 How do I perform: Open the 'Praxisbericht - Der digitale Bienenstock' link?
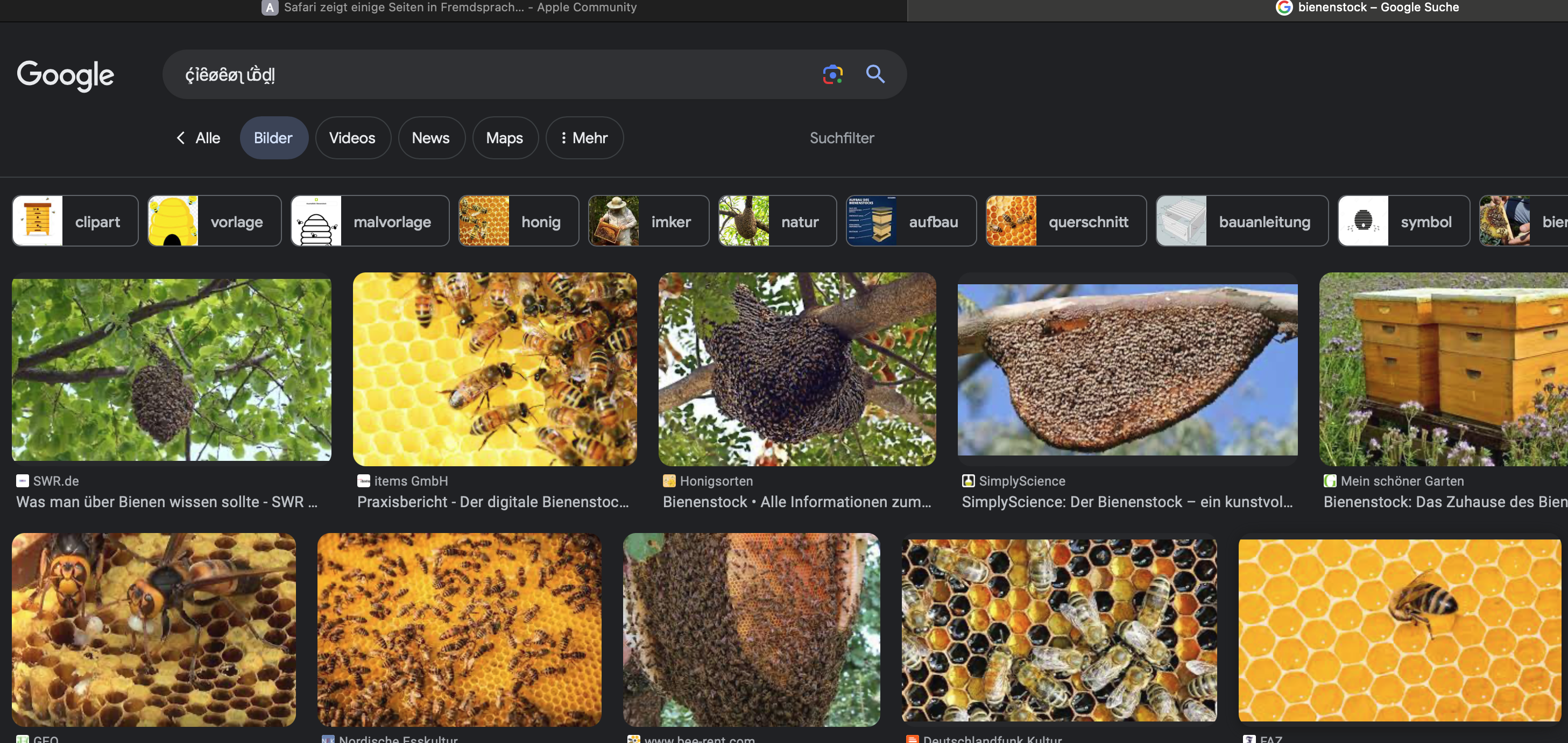pos(492,502)
